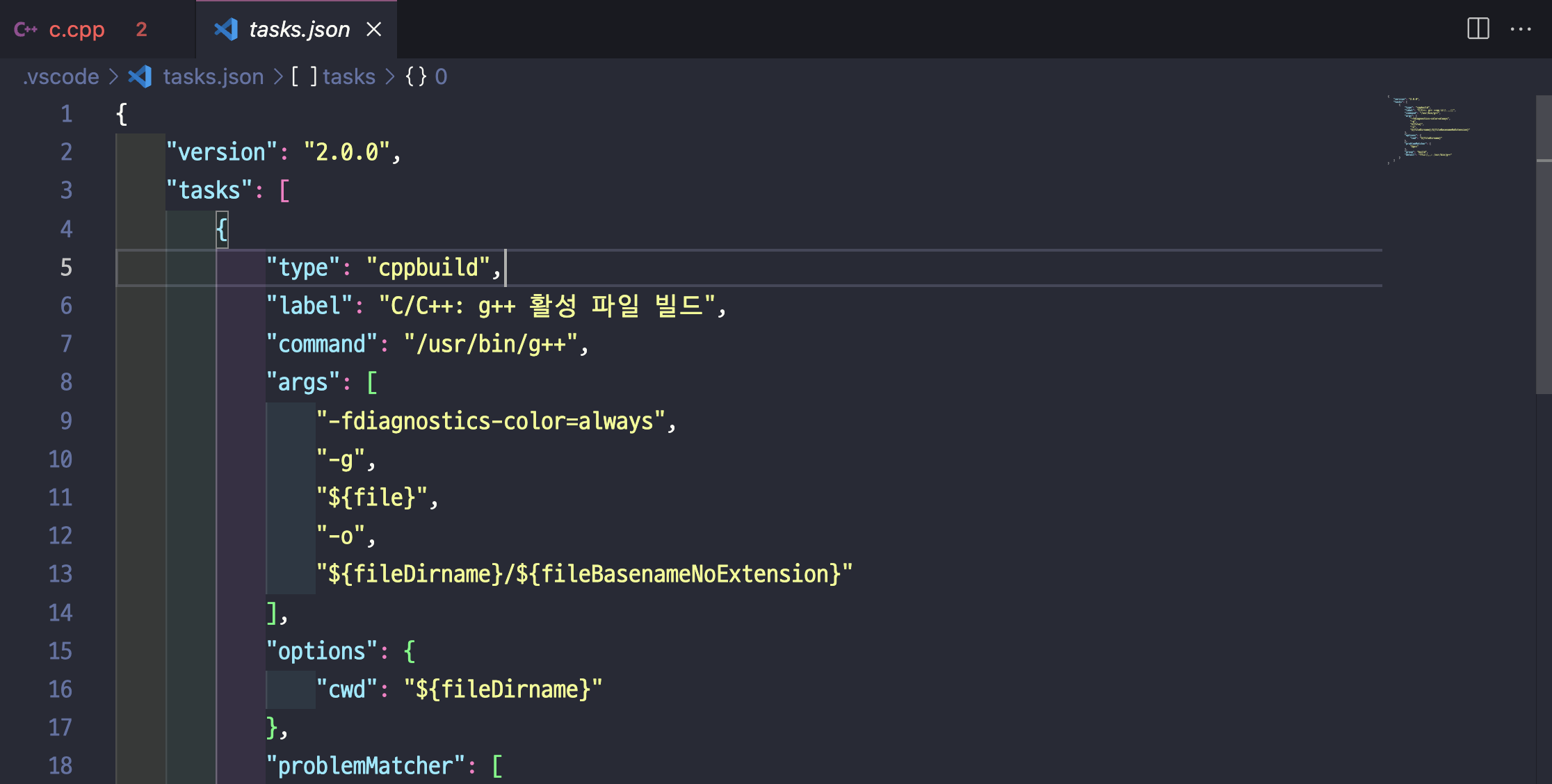Close the tasks.json tab

click(x=374, y=29)
